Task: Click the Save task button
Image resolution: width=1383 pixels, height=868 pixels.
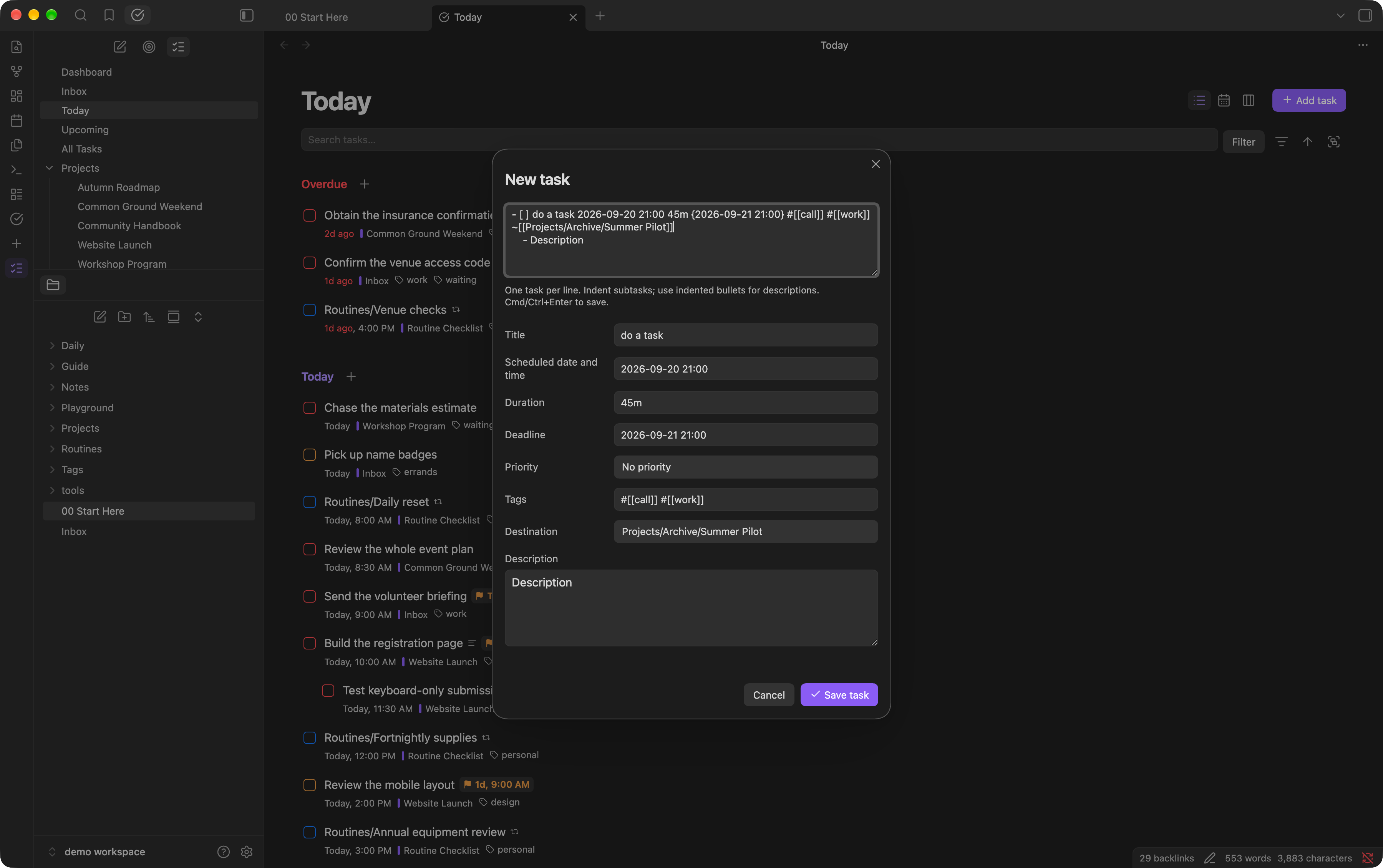Action: pos(839,695)
